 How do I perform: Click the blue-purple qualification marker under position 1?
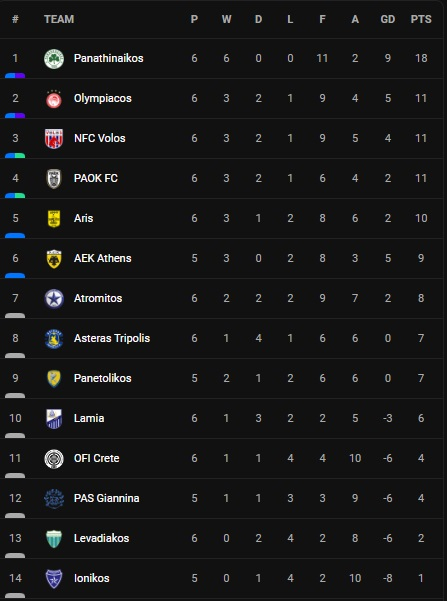point(15,76)
